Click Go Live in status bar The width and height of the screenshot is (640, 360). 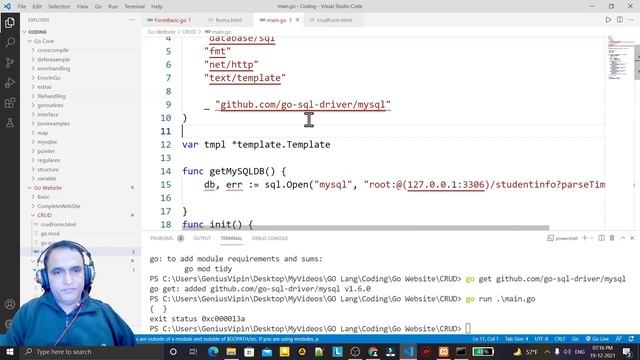coord(597,339)
